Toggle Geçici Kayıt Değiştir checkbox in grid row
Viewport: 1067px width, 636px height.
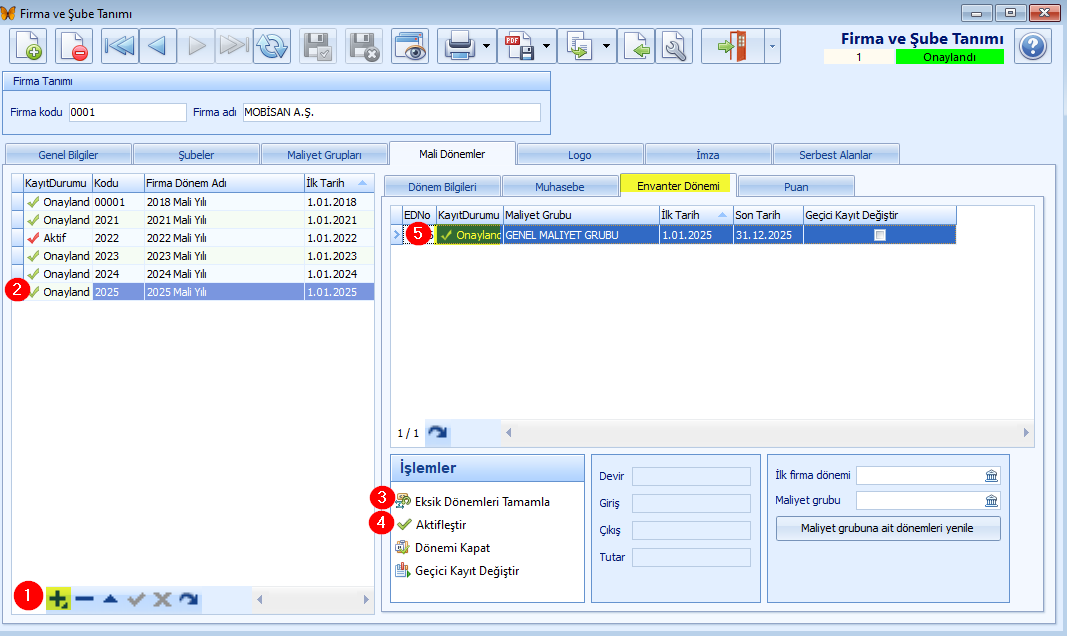[x=880, y=235]
